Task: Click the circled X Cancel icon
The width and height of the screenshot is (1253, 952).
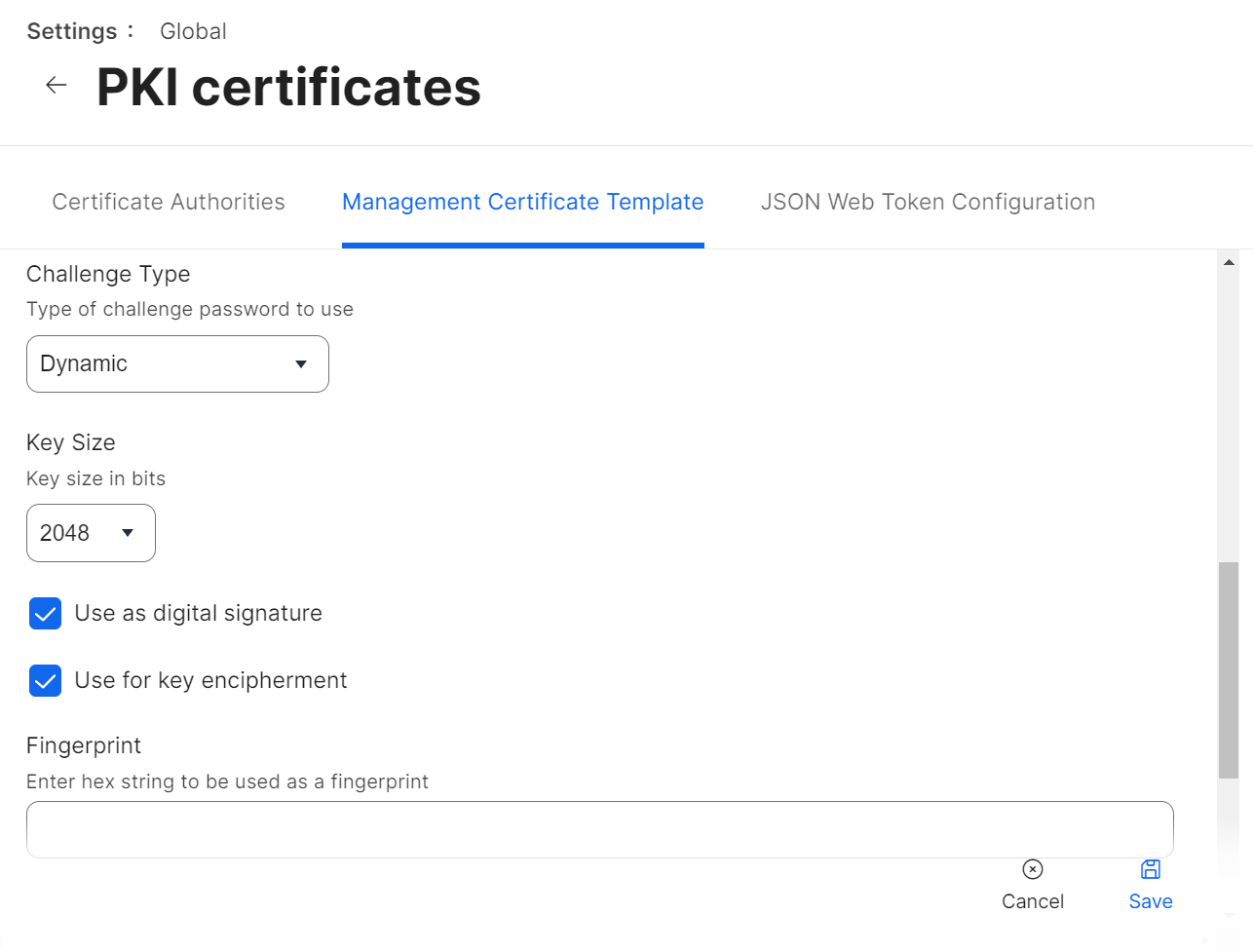Action: tap(1033, 869)
